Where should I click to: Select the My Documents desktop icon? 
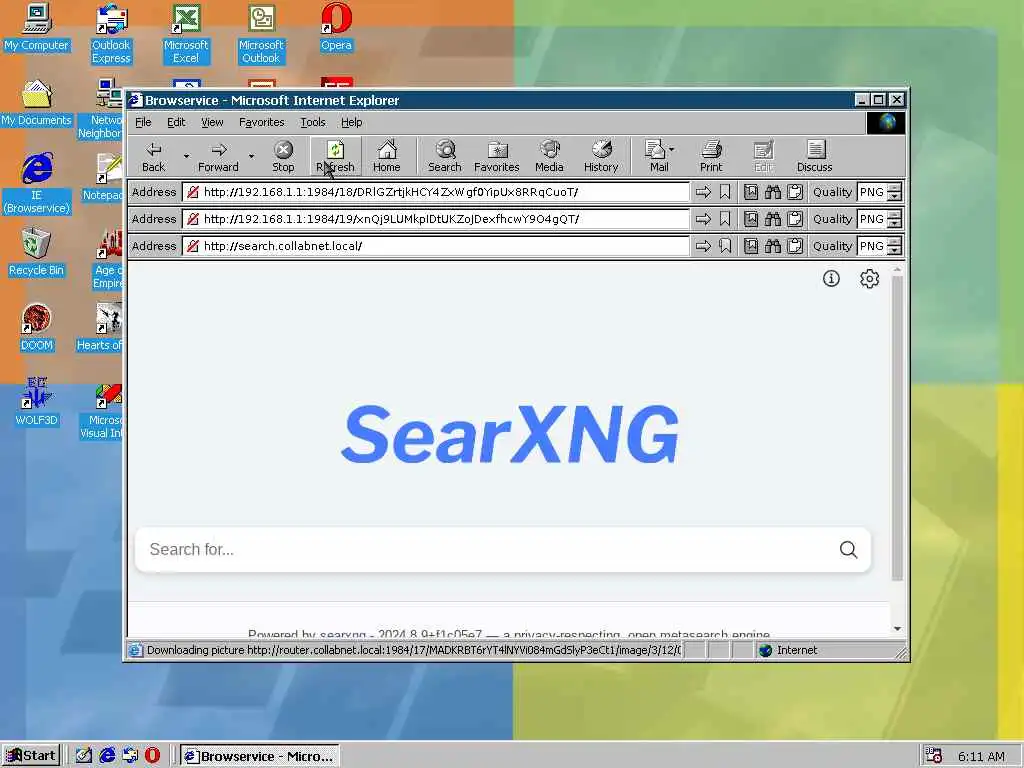pos(37,103)
